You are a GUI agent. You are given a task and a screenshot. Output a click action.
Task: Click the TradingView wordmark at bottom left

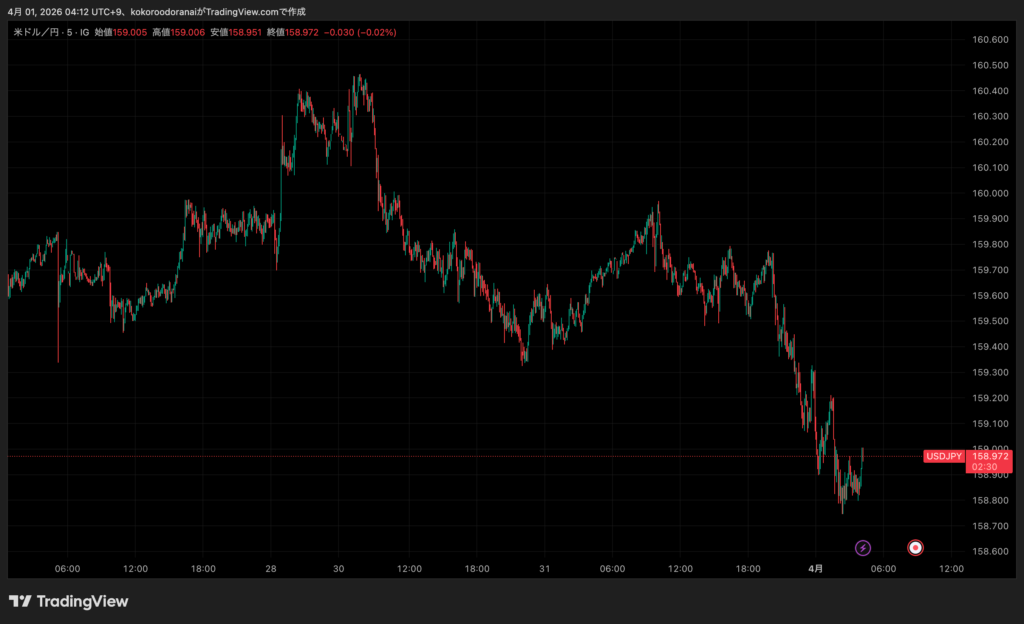pos(82,601)
